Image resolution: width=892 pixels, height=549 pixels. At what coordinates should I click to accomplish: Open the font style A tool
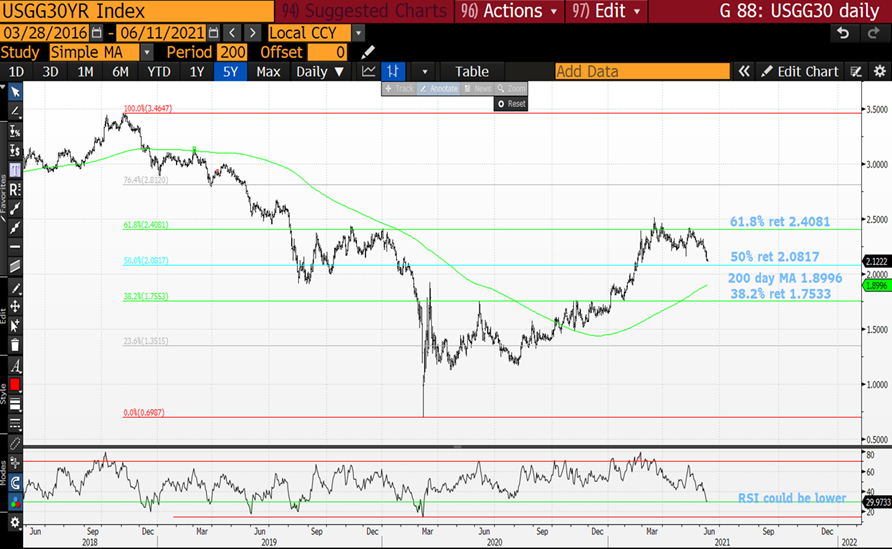(x=15, y=366)
